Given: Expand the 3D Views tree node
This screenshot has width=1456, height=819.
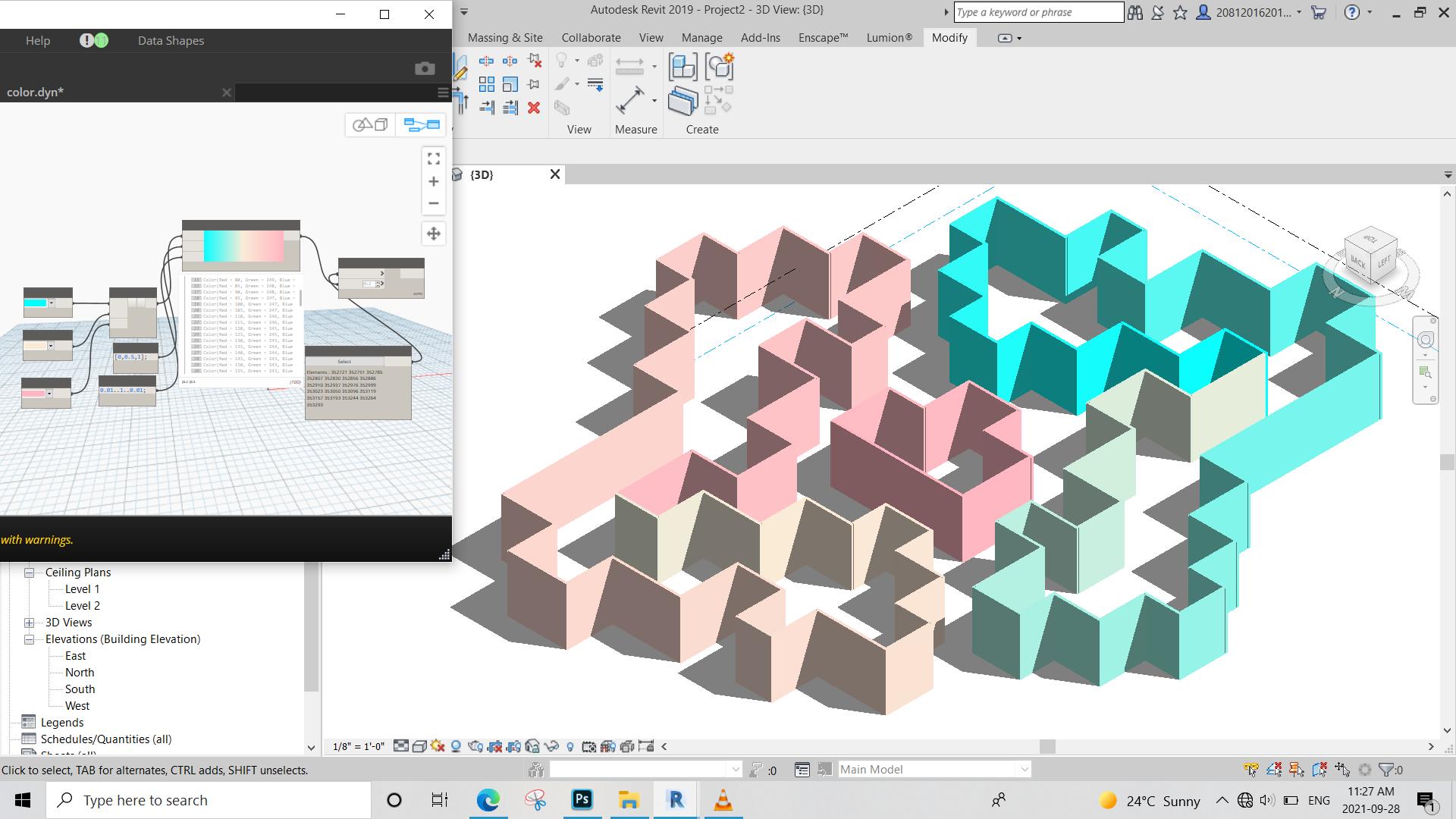Looking at the screenshot, I should tap(30, 623).
